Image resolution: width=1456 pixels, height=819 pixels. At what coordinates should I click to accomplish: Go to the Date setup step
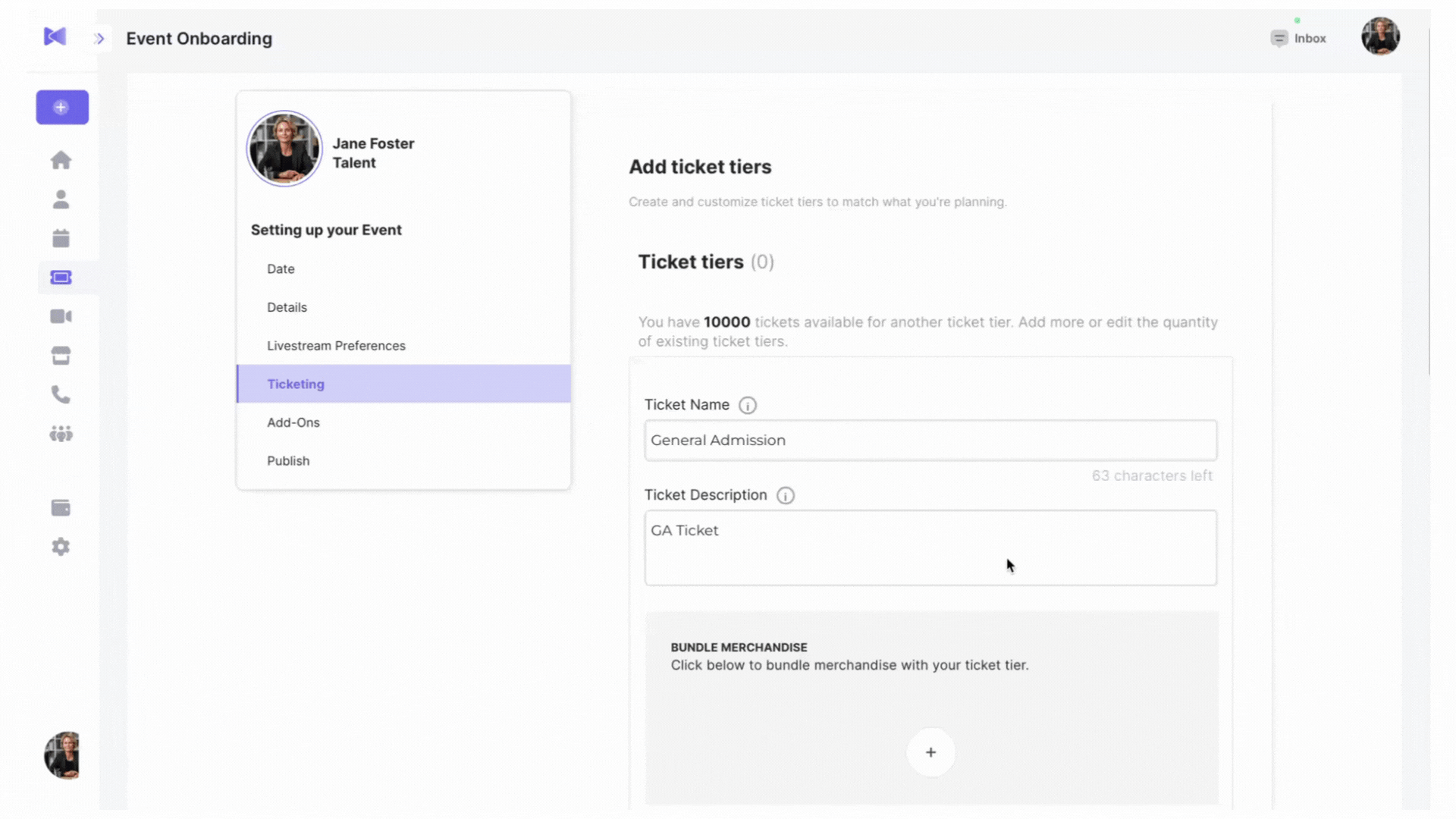[281, 269]
